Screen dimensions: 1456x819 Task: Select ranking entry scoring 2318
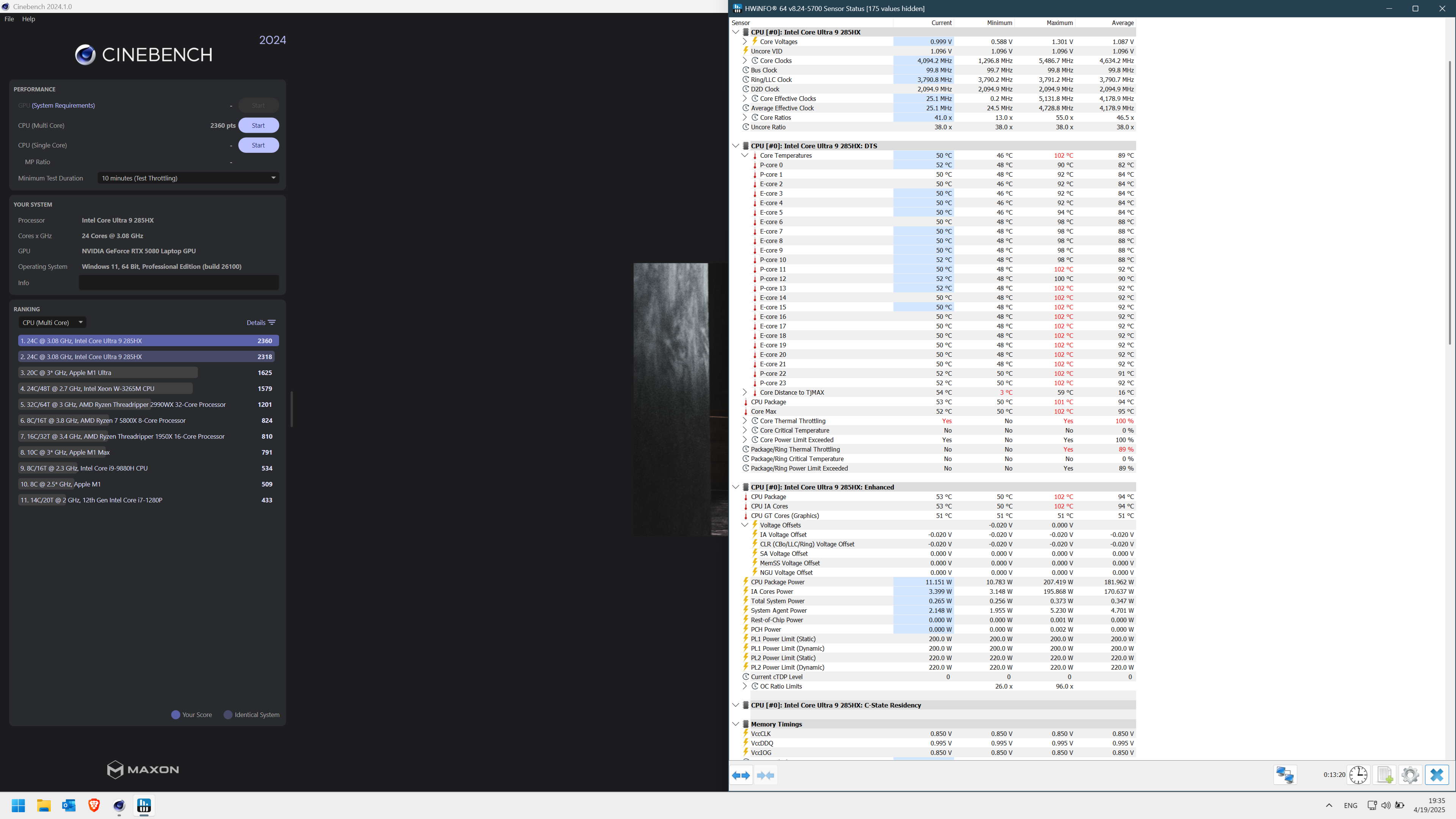pos(148,357)
